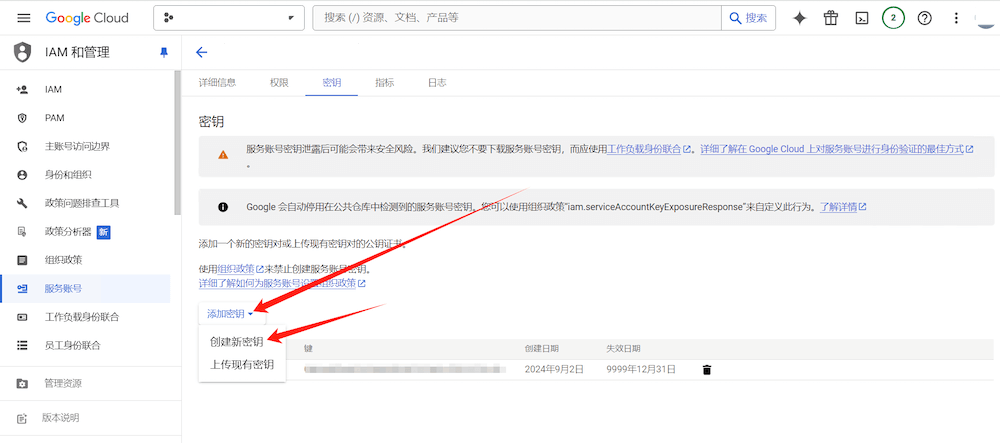The width and height of the screenshot is (1000, 443).
Task: Open the hamburger navigation menu
Action: [x=24, y=18]
